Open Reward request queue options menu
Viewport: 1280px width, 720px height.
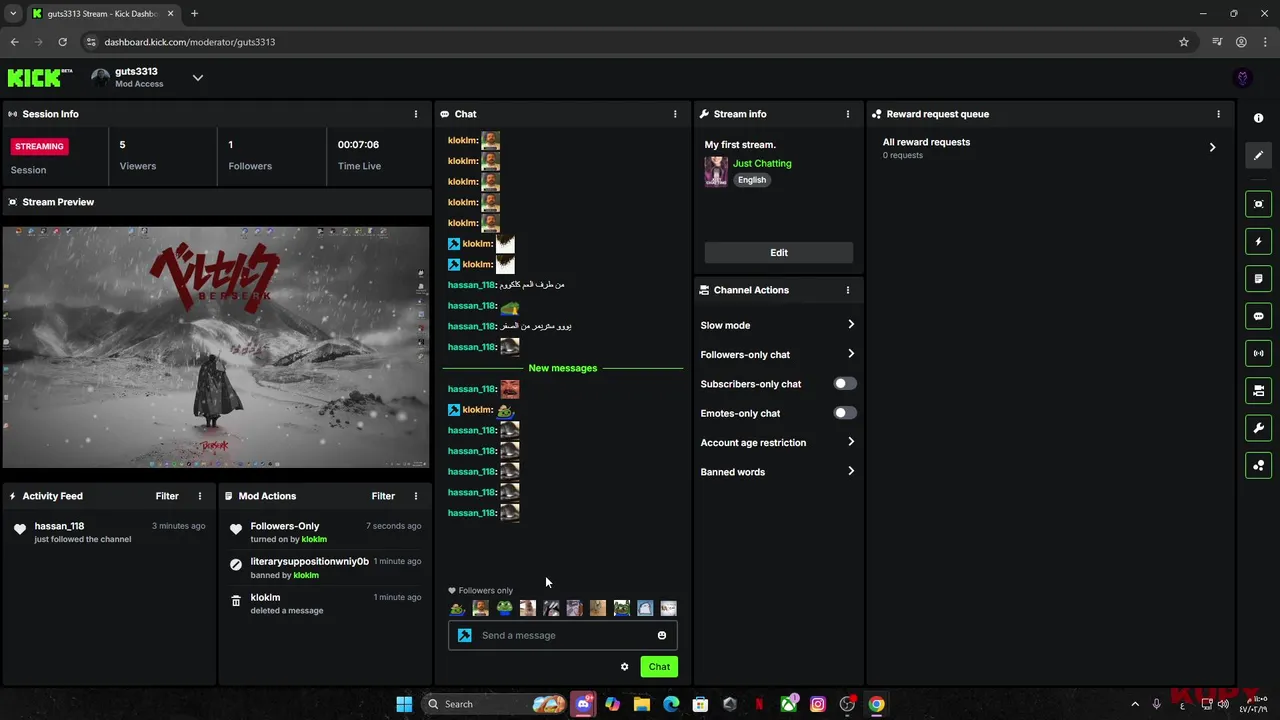pyautogui.click(x=1218, y=114)
